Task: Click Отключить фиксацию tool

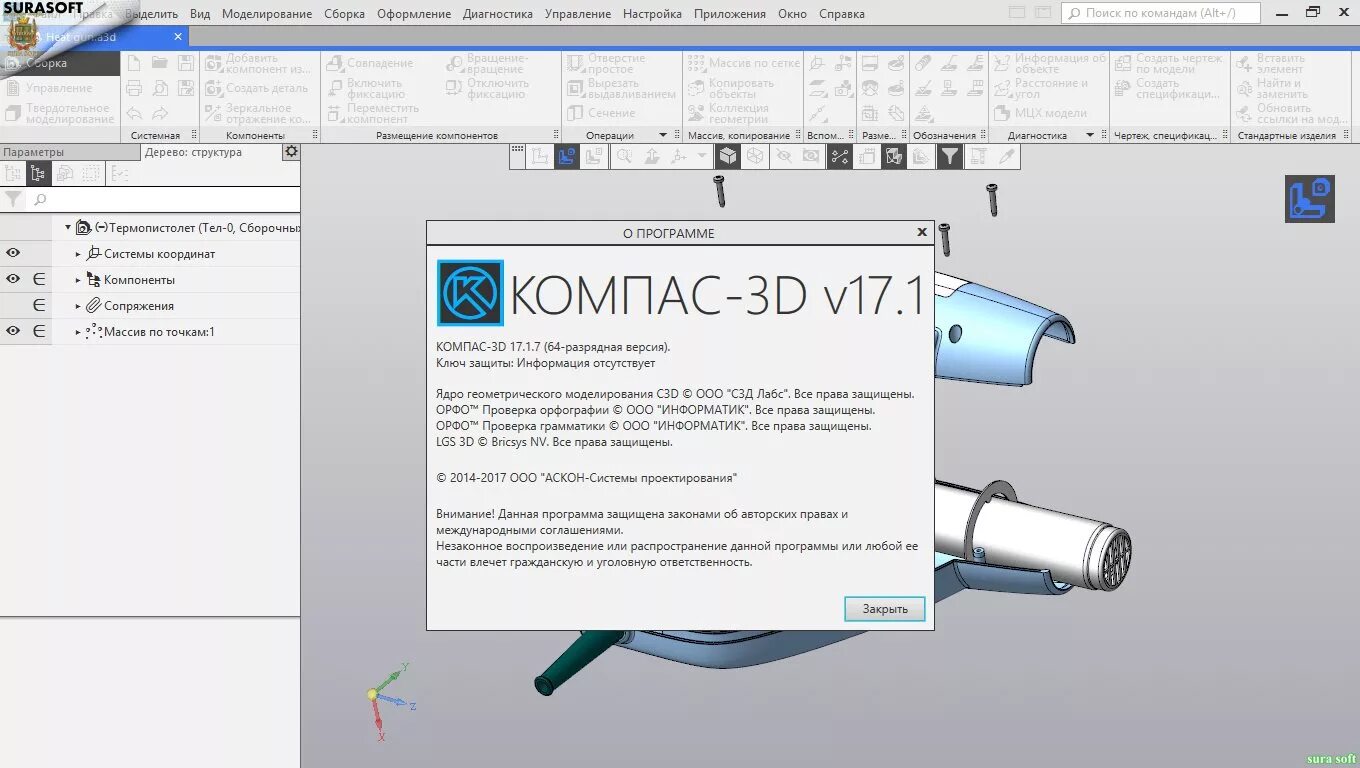Action: [x=489, y=88]
